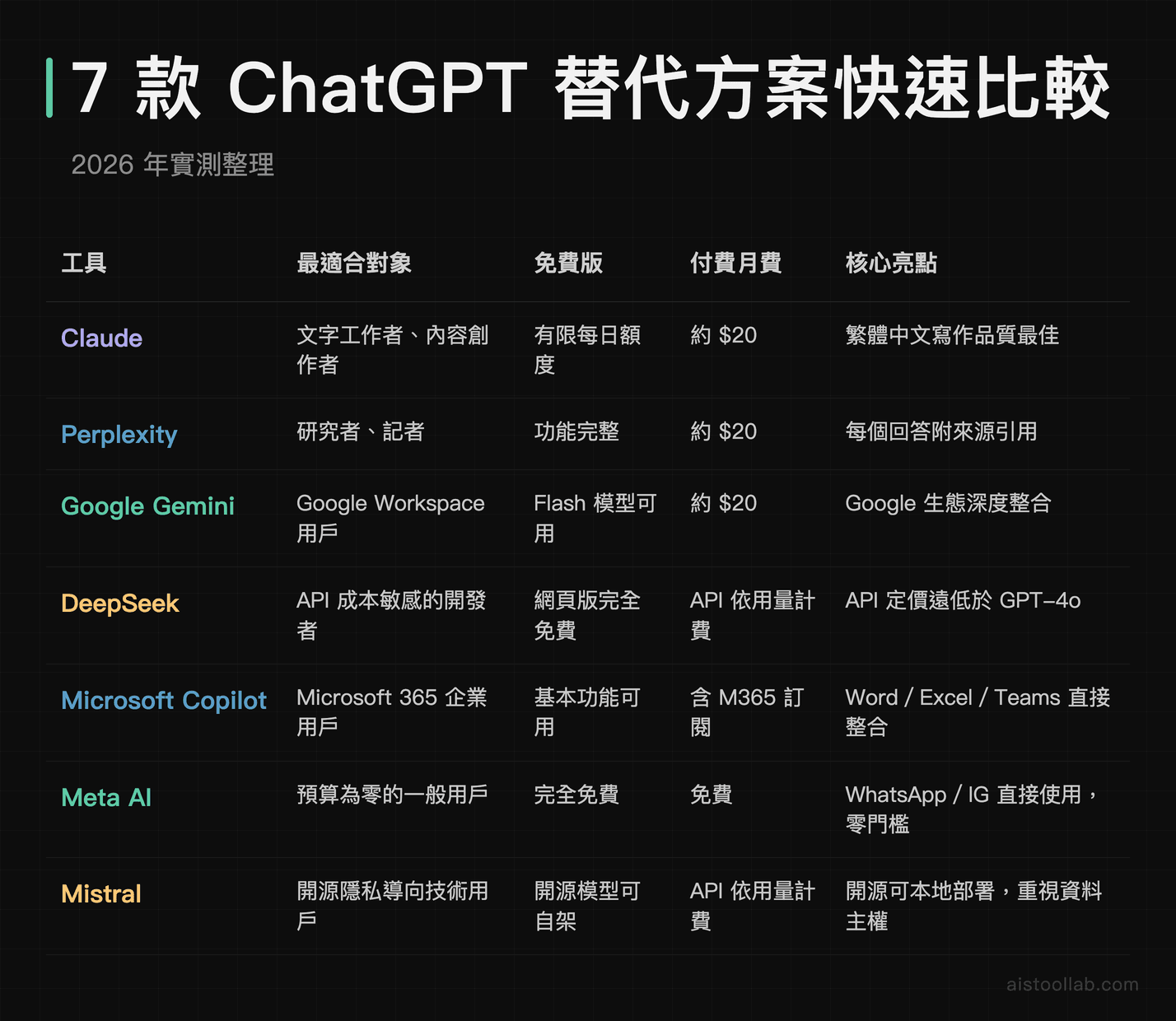Viewport: 1176px width, 1021px height.
Task: Click the '約 $20' price in Perplexity row
Action: [x=723, y=431]
